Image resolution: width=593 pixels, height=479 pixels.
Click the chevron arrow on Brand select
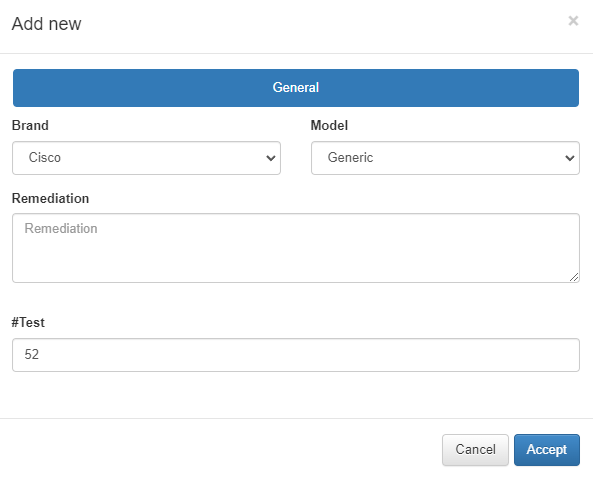click(270, 158)
